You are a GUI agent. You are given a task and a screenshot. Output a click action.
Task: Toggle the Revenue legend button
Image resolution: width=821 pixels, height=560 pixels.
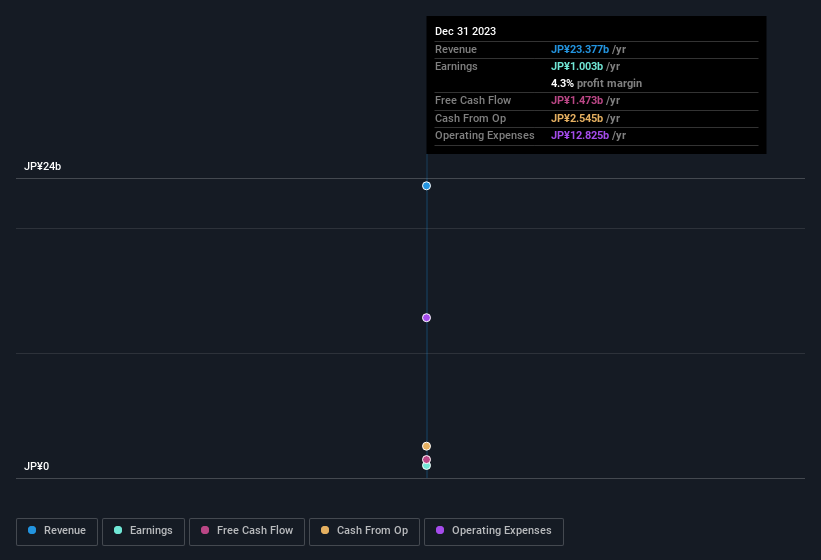point(57,531)
